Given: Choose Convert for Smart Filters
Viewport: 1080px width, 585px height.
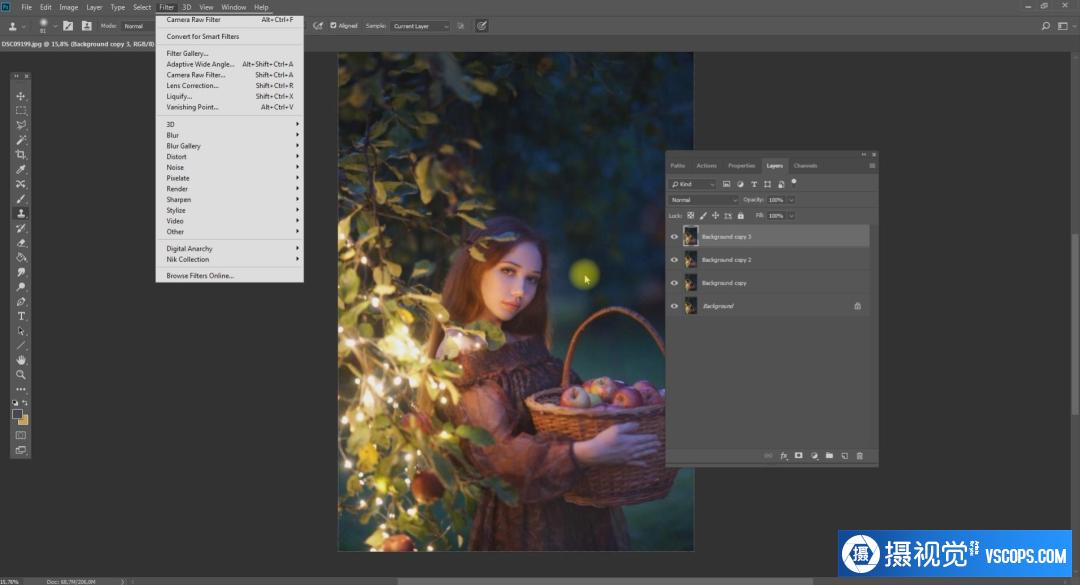Looking at the screenshot, I should click(x=231, y=37).
